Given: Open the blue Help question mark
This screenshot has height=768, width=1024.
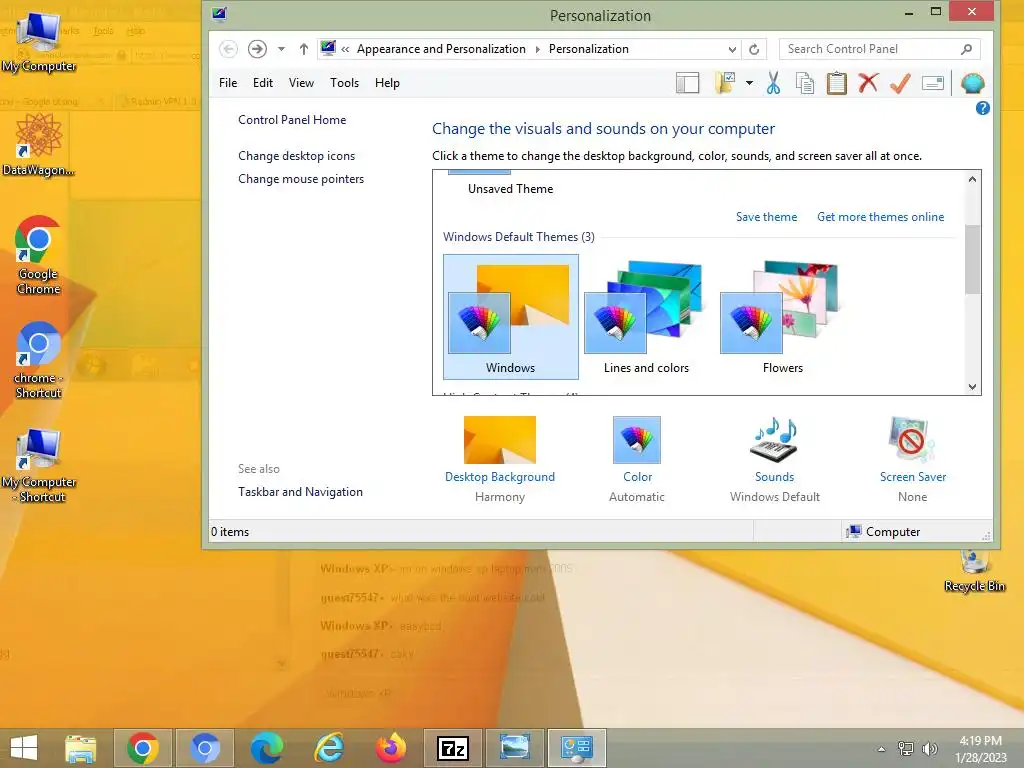Looking at the screenshot, I should pos(982,108).
